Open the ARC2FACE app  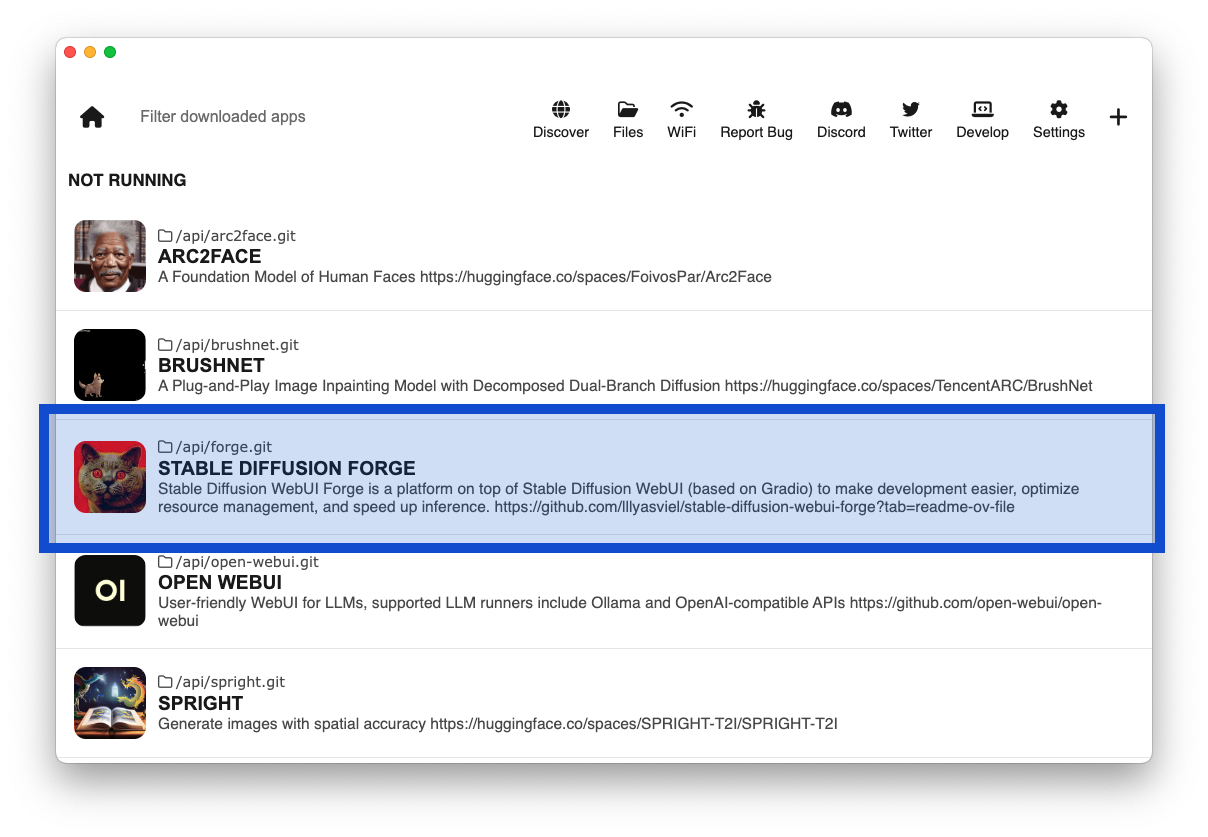point(600,256)
